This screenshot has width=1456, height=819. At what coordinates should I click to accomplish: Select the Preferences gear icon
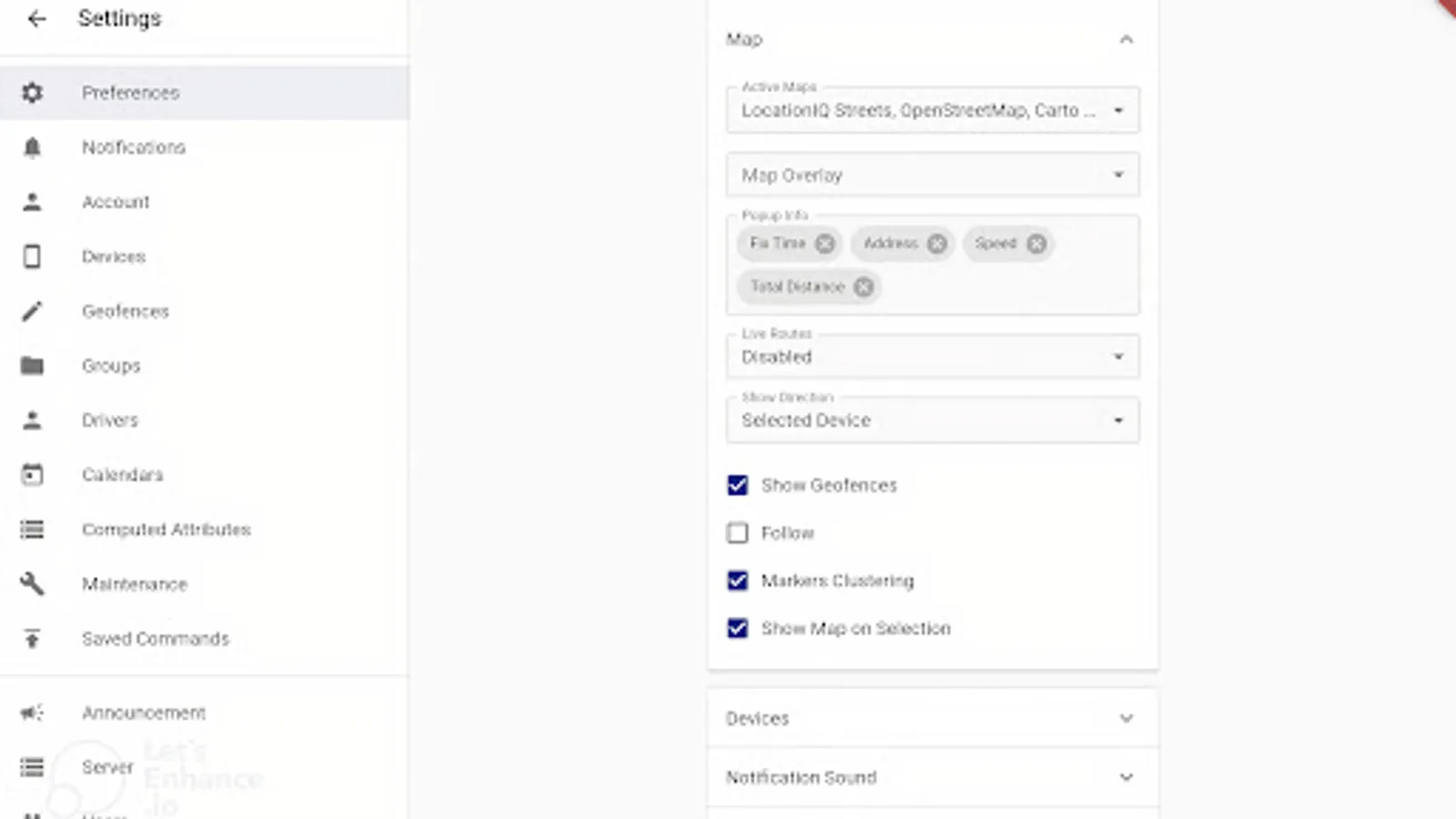click(33, 92)
